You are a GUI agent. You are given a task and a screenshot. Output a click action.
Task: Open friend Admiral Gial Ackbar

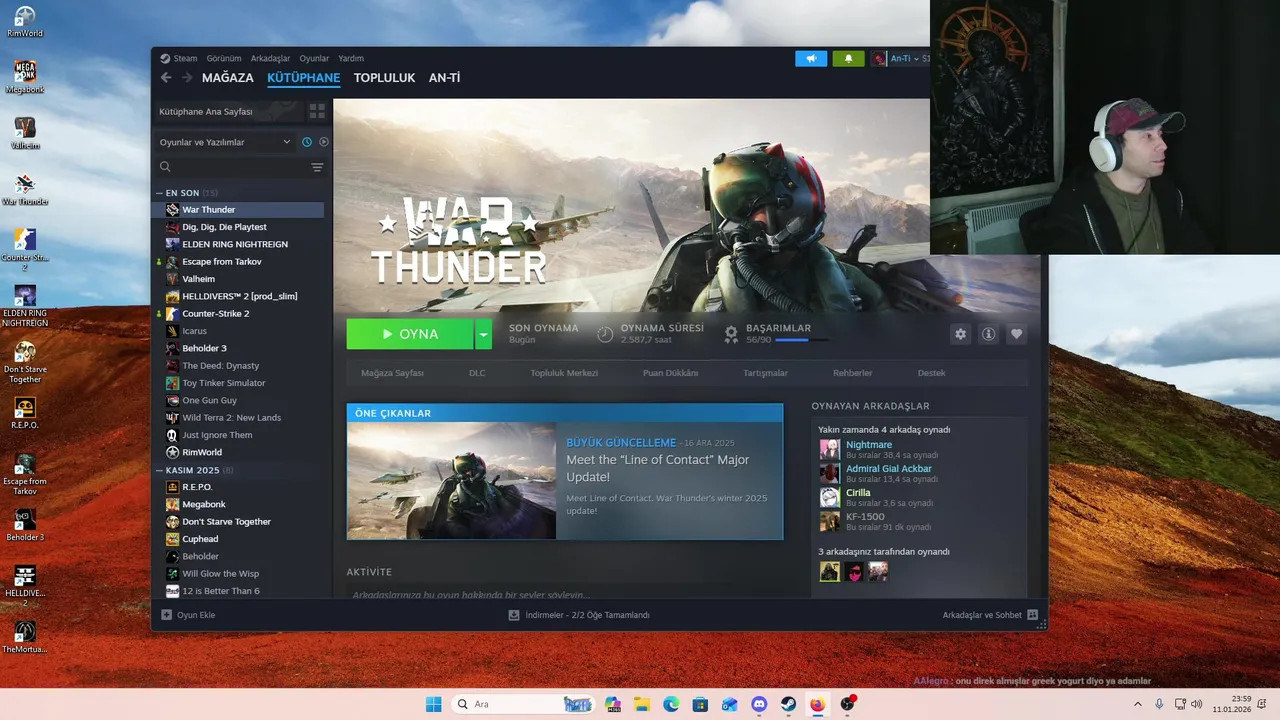(x=888, y=468)
